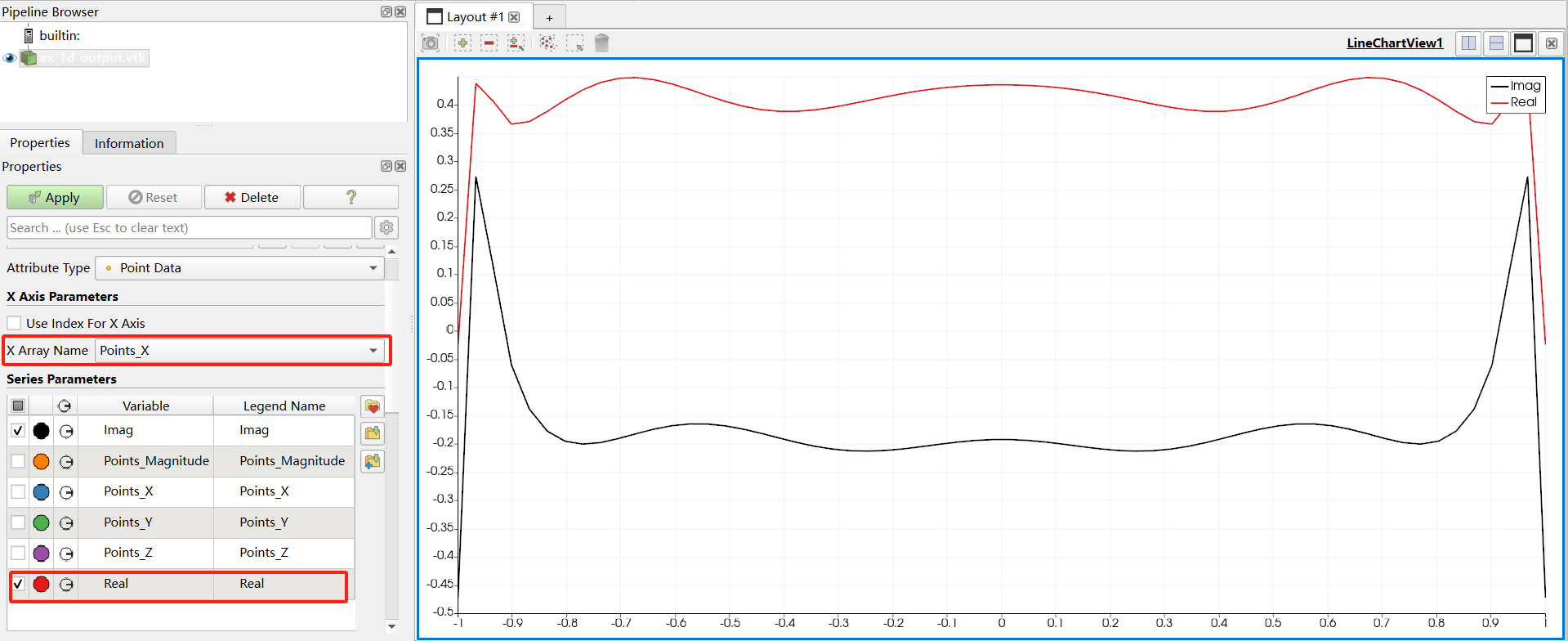Open orange color swatch for Points_Magnitude
The height and width of the screenshot is (641, 1568).
point(42,461)
